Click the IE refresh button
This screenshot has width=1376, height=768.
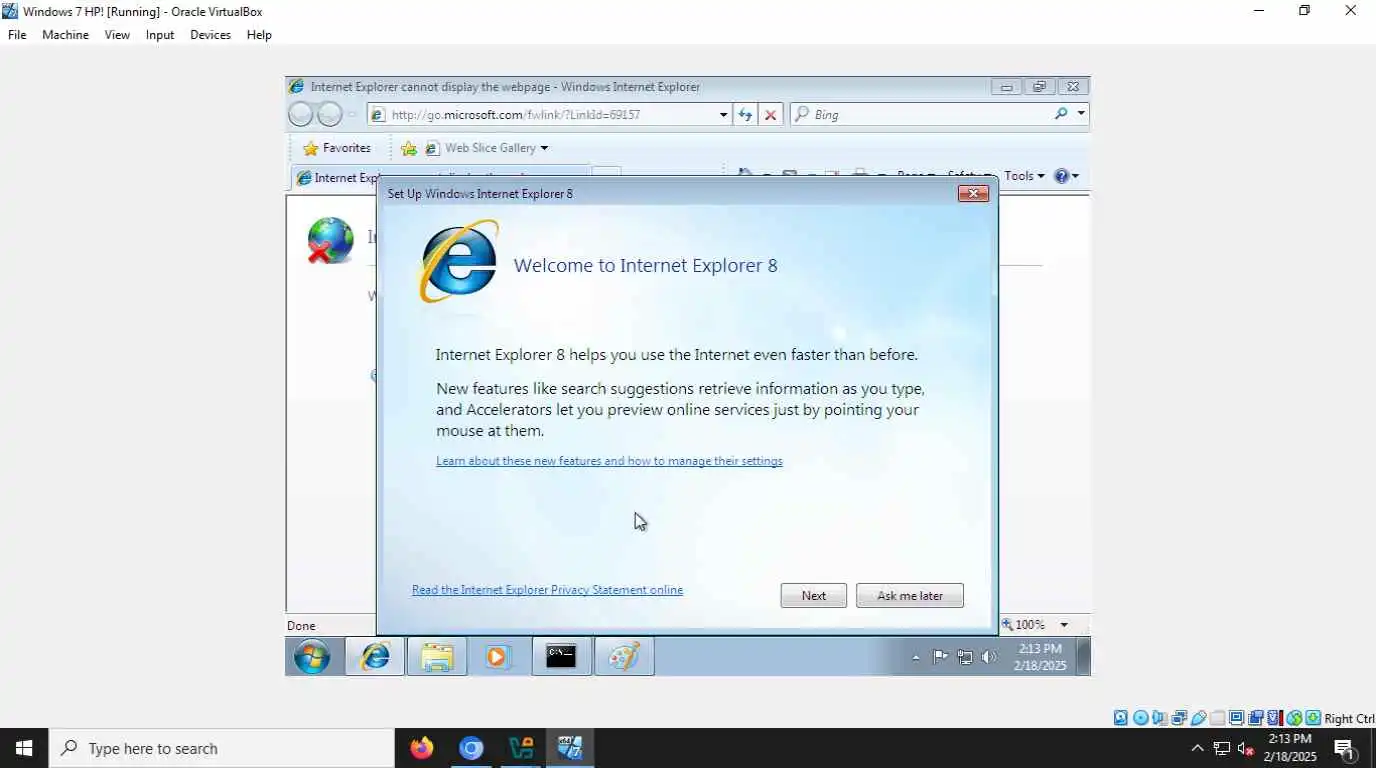tap(745, 115)
